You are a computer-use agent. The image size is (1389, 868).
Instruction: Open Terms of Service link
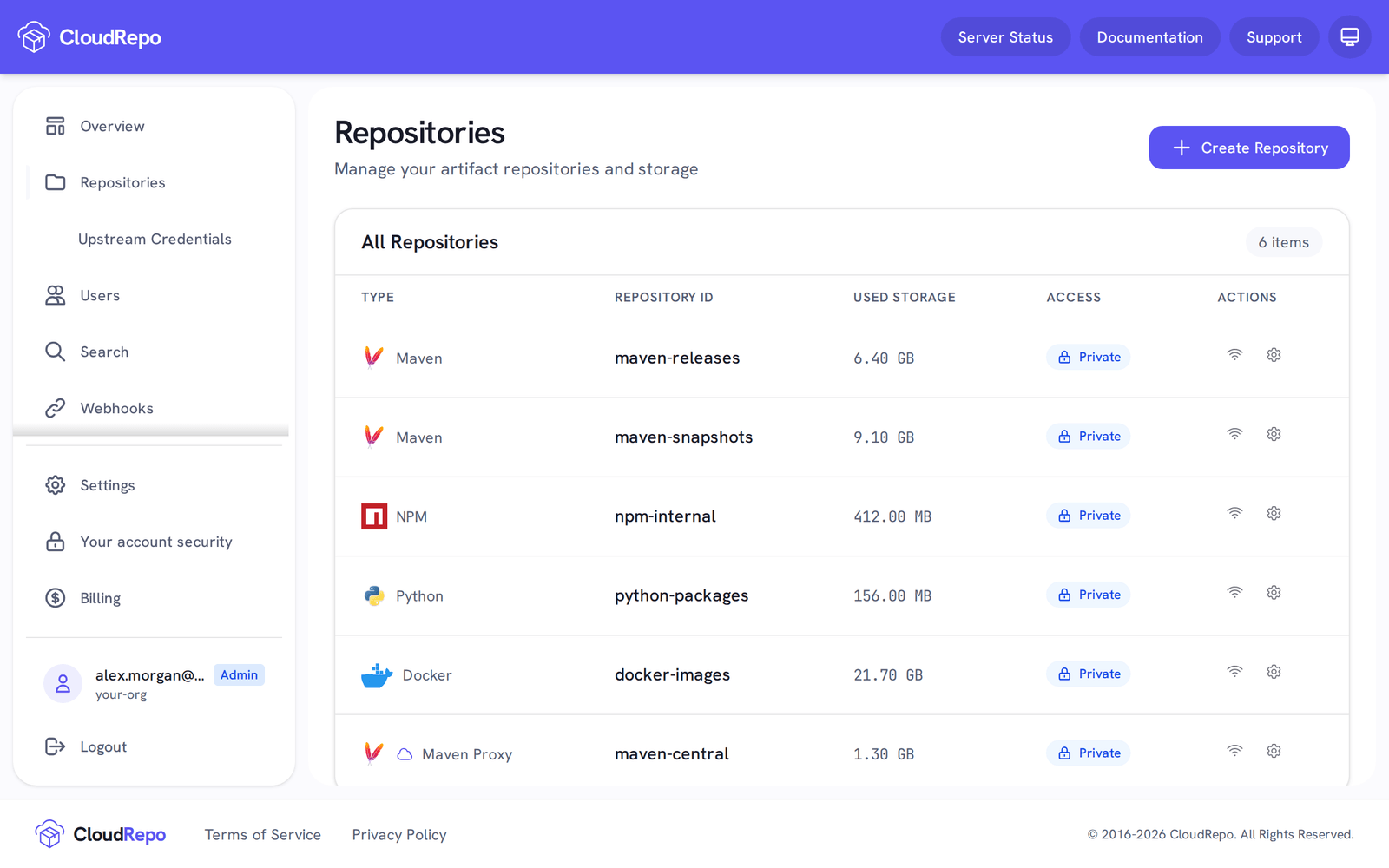263,835
